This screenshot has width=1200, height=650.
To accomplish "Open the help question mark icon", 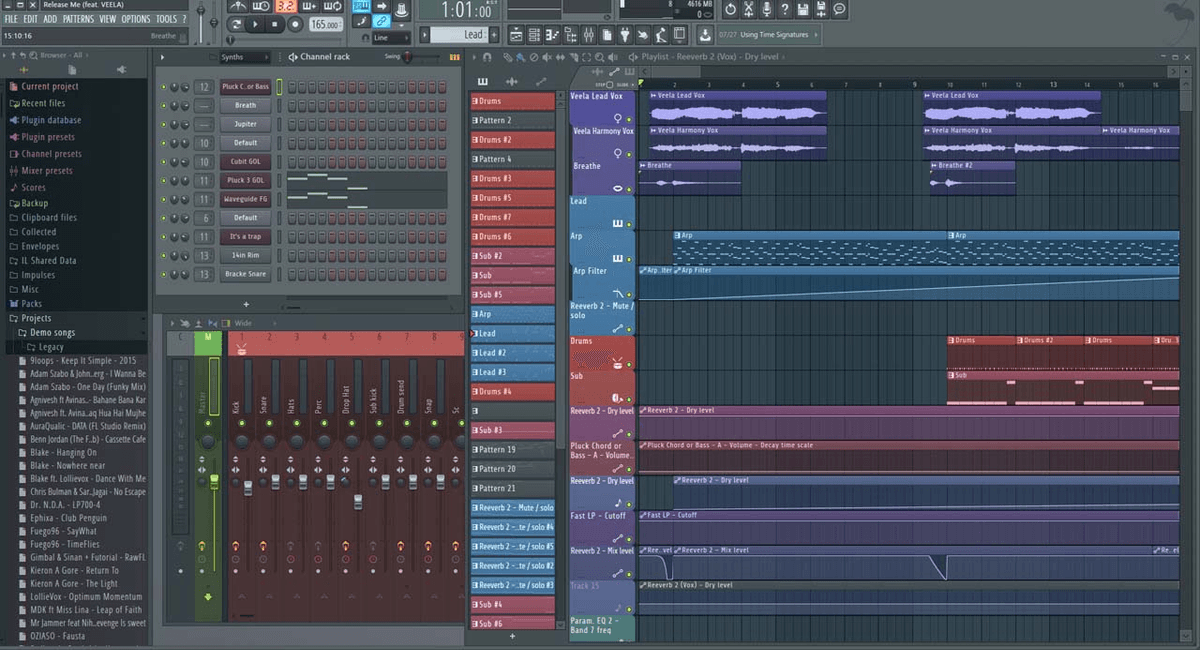I will click(x=786, y=9).
